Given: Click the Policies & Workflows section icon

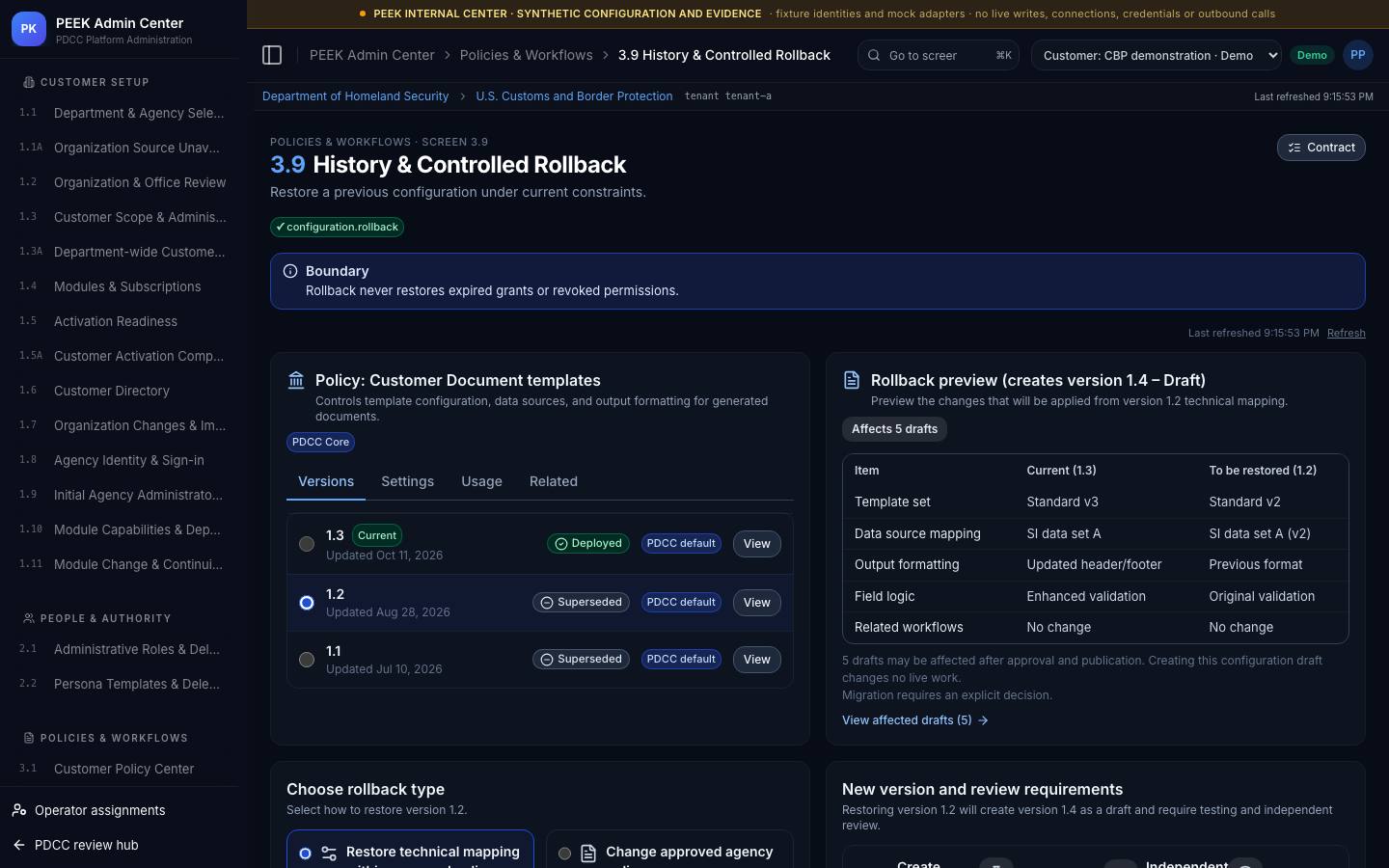Looking at the screenshot, I should (29, 738).
